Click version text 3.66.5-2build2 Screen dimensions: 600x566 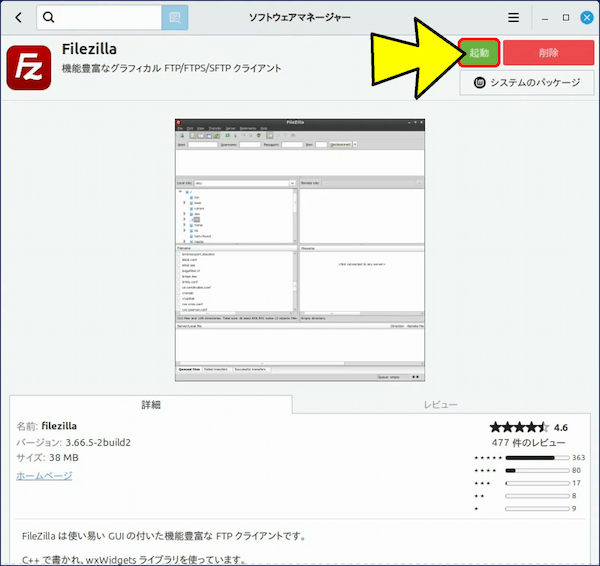click(x=98, y=442)
